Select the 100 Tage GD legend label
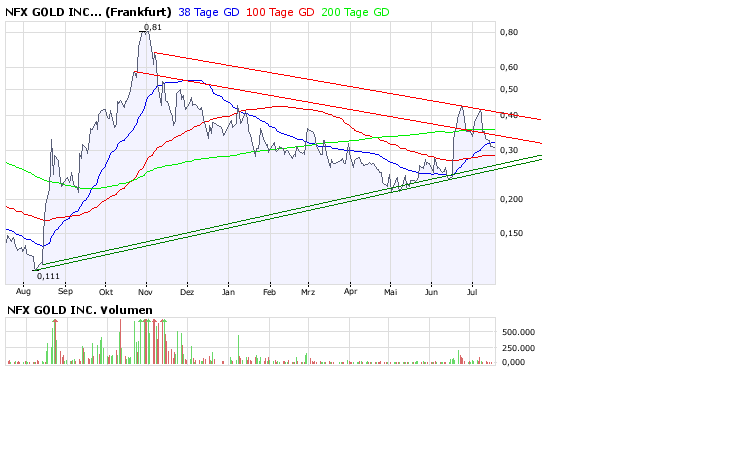The height and width of the screenshot is (475, 738). pos(280,12)
